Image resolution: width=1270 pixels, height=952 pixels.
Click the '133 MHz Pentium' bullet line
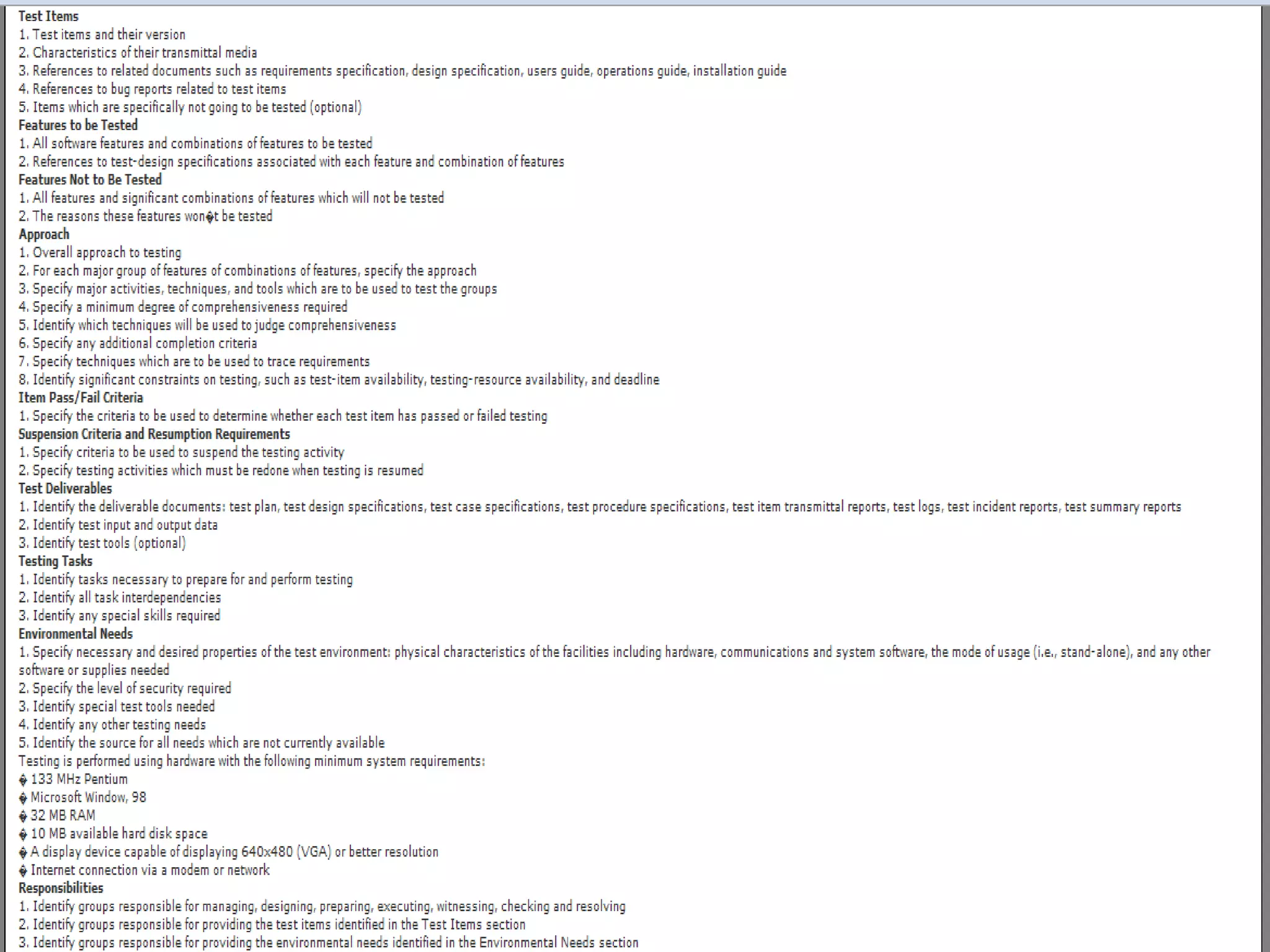[x=73, y=779]
